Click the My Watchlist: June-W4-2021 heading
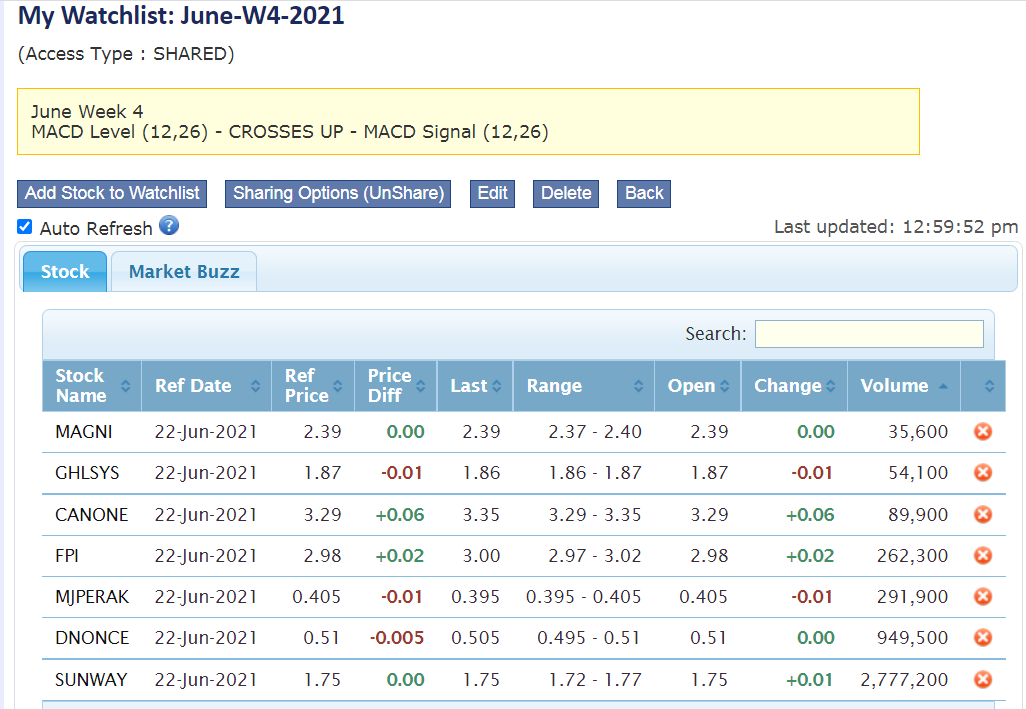The height and width of the screenshot is (709, 1026). tap(181, 16)
